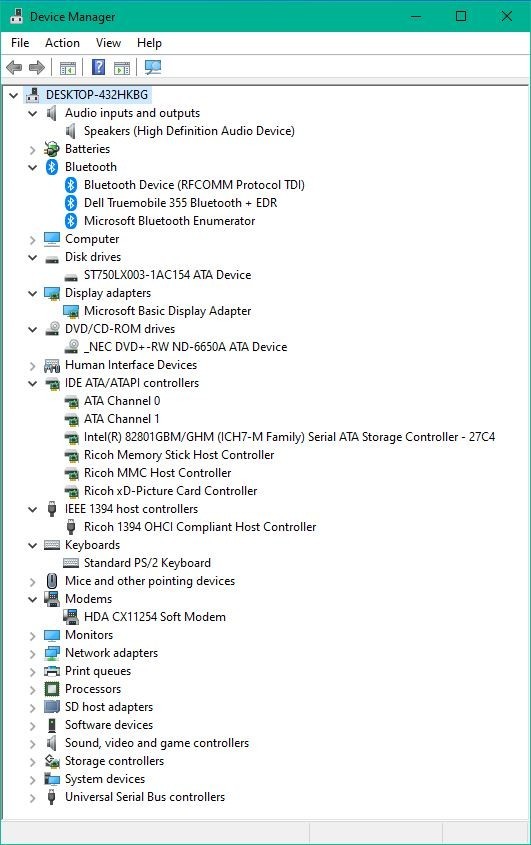
Task: Open the View menu
Action: click(x=108, y=43)
